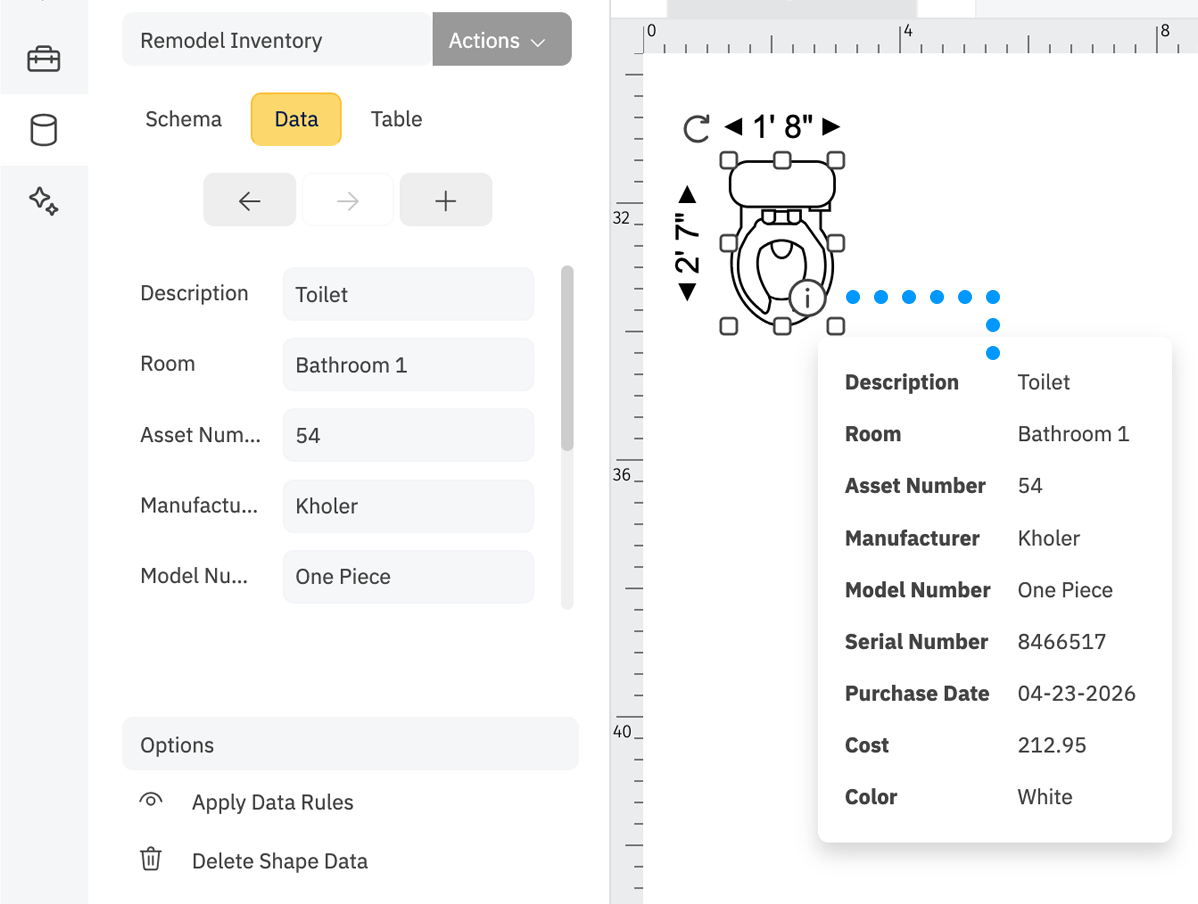The width and height of the screenshot is (1198, 904).
Task: Go to previous record with the left arrow
Action: click(x=249, y=199)
